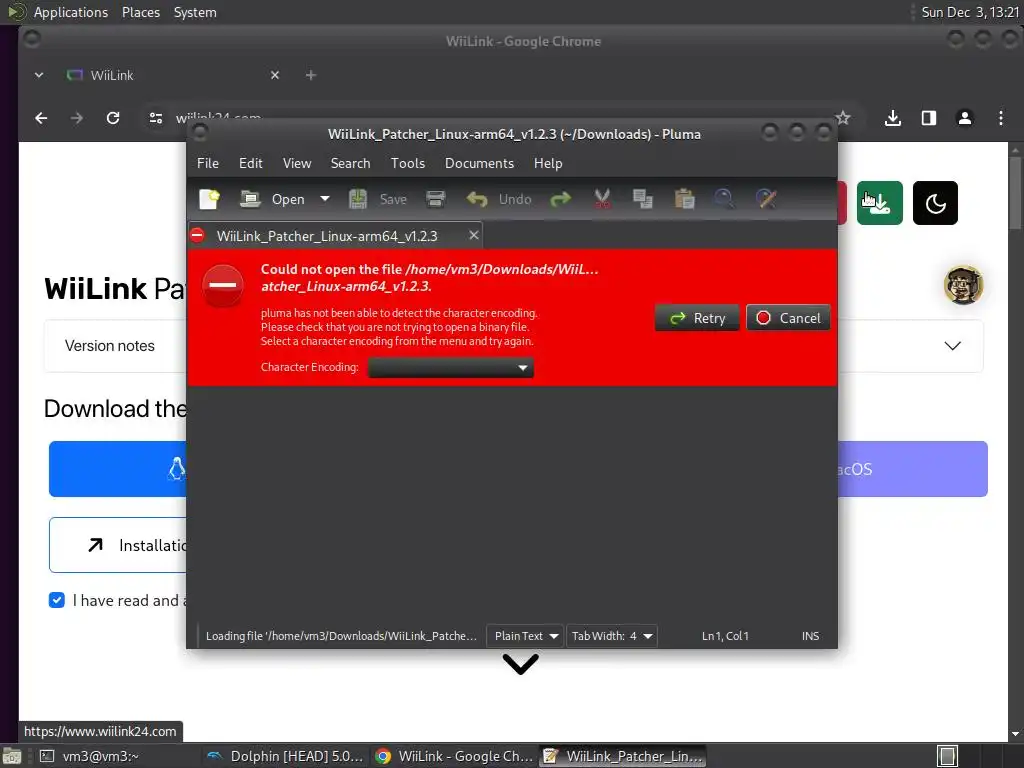Open the Places menu in top panel
This screenshot has height=768, width=1024.
coord(141,12)
